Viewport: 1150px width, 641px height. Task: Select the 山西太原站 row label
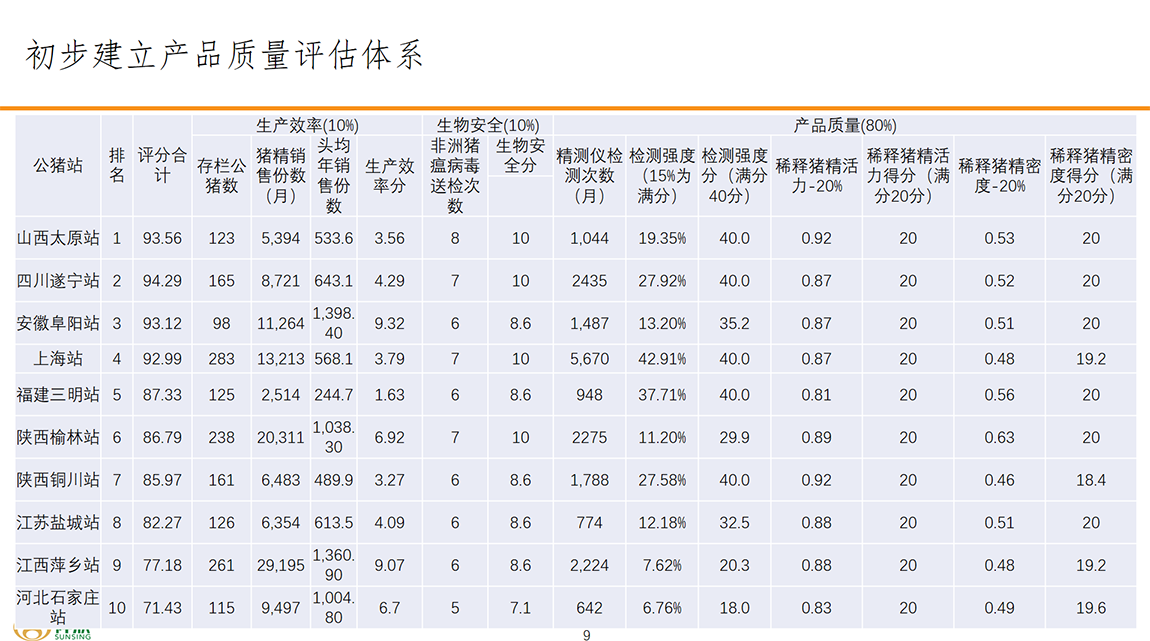(58, 238)
